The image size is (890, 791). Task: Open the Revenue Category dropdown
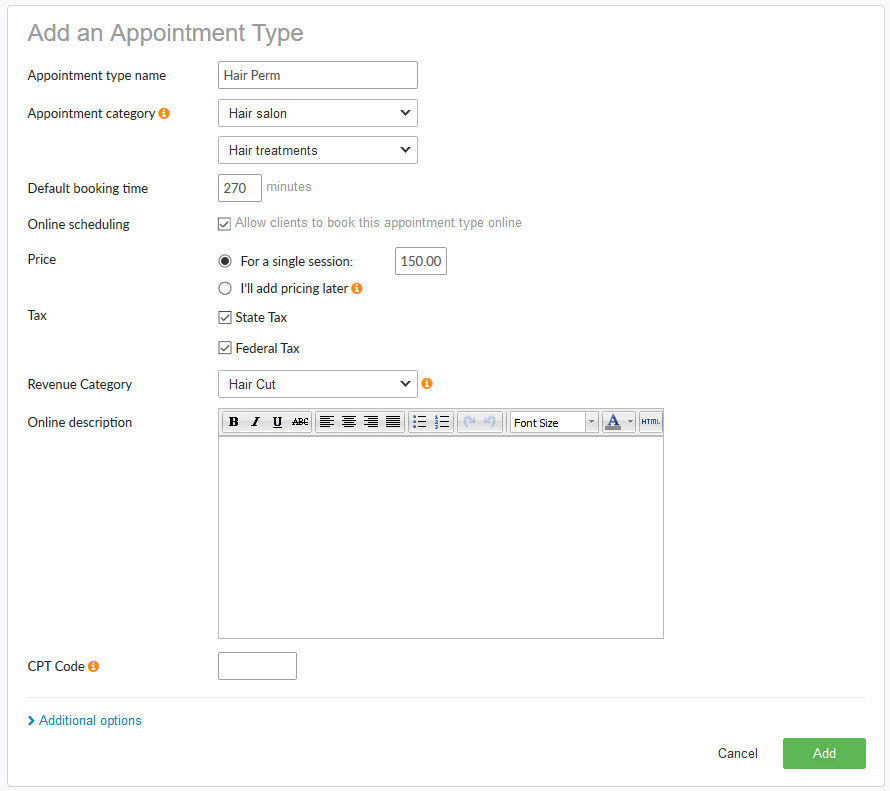tap(317, 384)
